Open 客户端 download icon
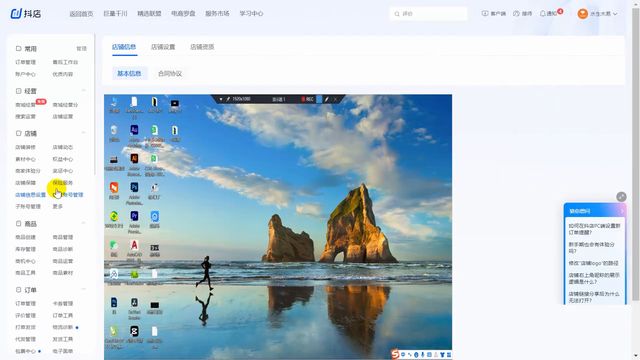The image size is (640, 360). tap(485, 13)
